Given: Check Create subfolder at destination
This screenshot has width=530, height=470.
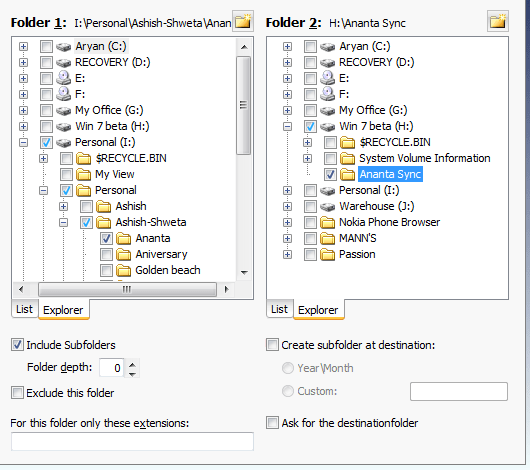Looking at the screenshot, I should pyautogui.click(x=272, y=345).
